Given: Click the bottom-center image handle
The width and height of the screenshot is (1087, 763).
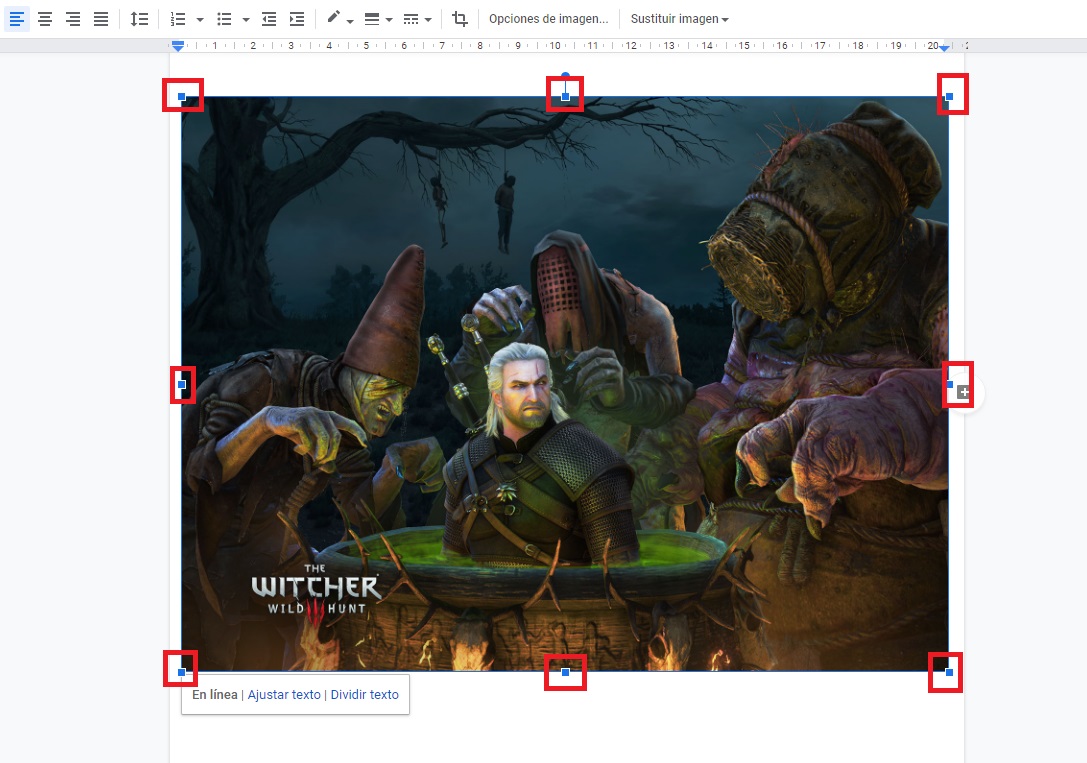Looking at the screenshot, I should point(566,672).
